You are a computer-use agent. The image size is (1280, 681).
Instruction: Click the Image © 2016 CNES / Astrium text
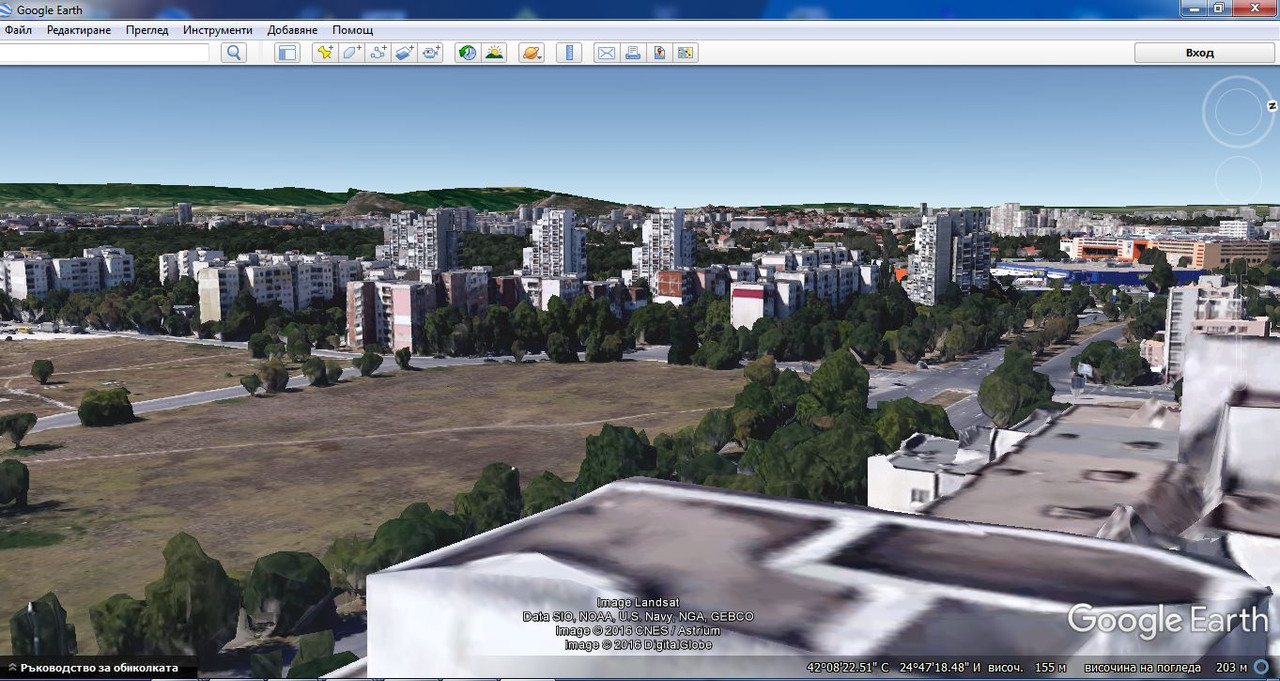pos(638,631)
